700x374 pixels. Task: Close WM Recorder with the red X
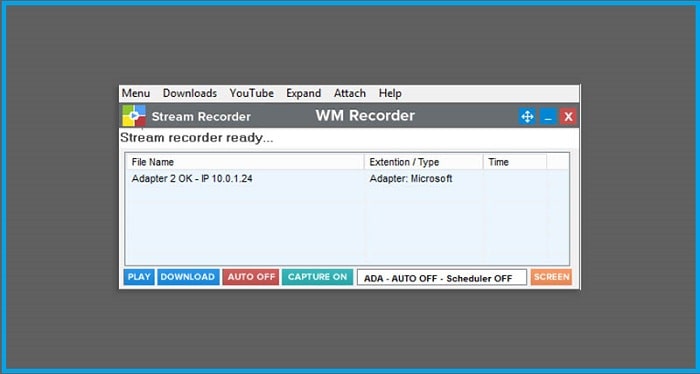point(568,116)
